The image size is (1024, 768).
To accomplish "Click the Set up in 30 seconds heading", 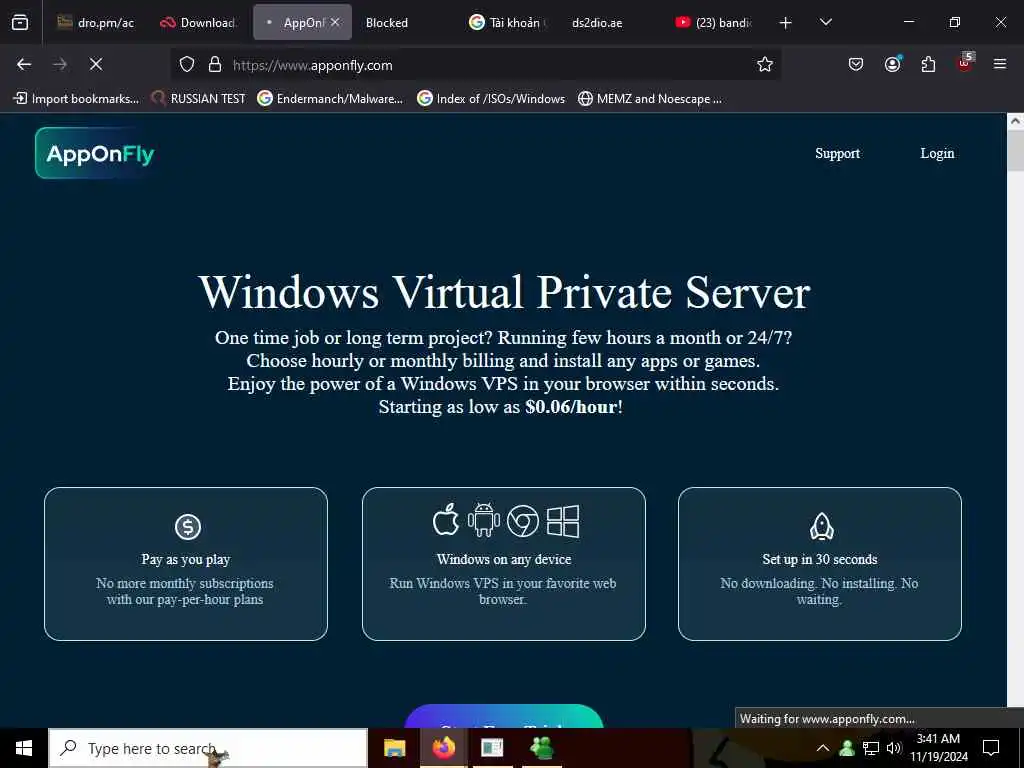I will (x=820, y=559).
